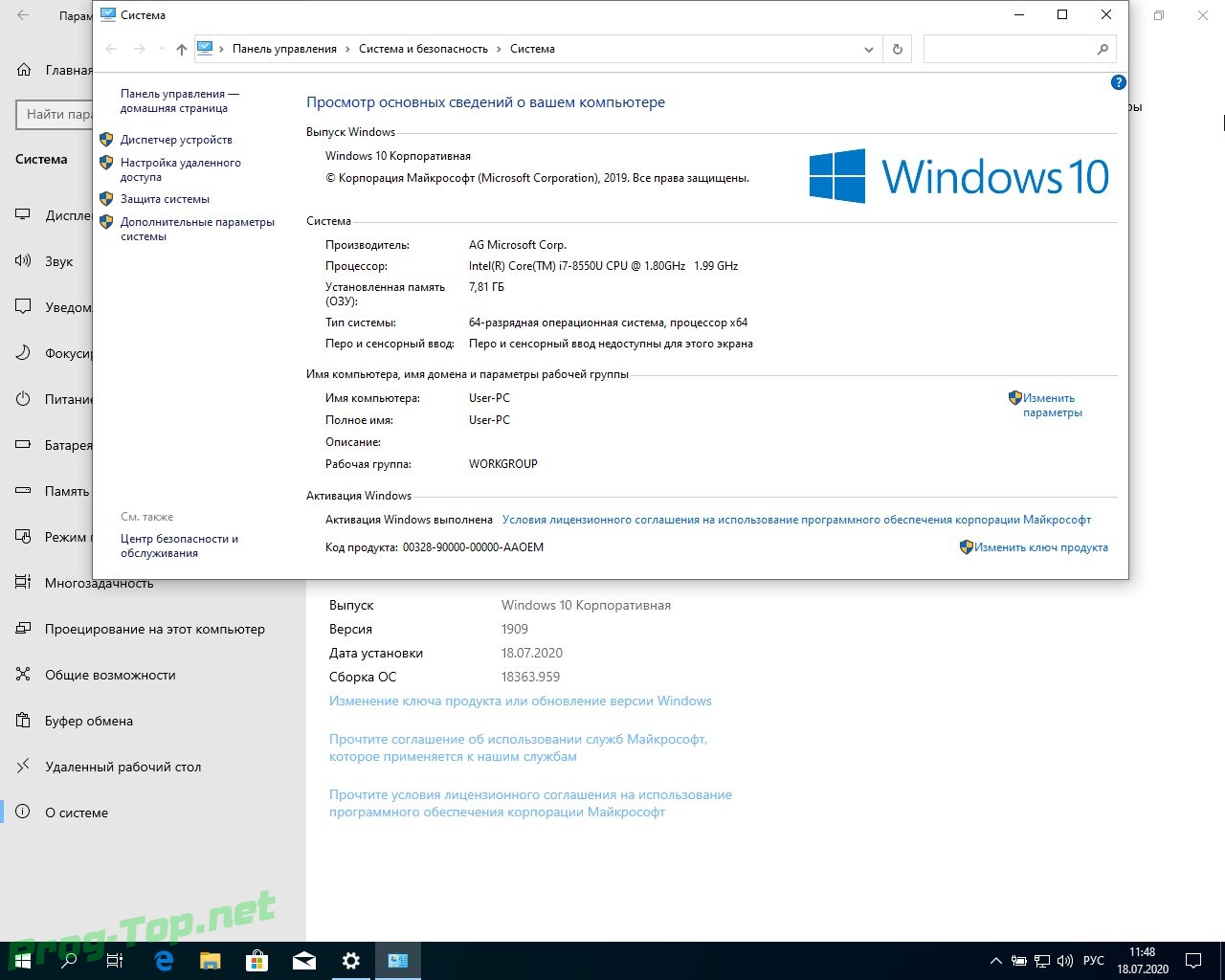Open Mail app from taskbar
Screen dimensions: 1225x980
click(303, 961)
